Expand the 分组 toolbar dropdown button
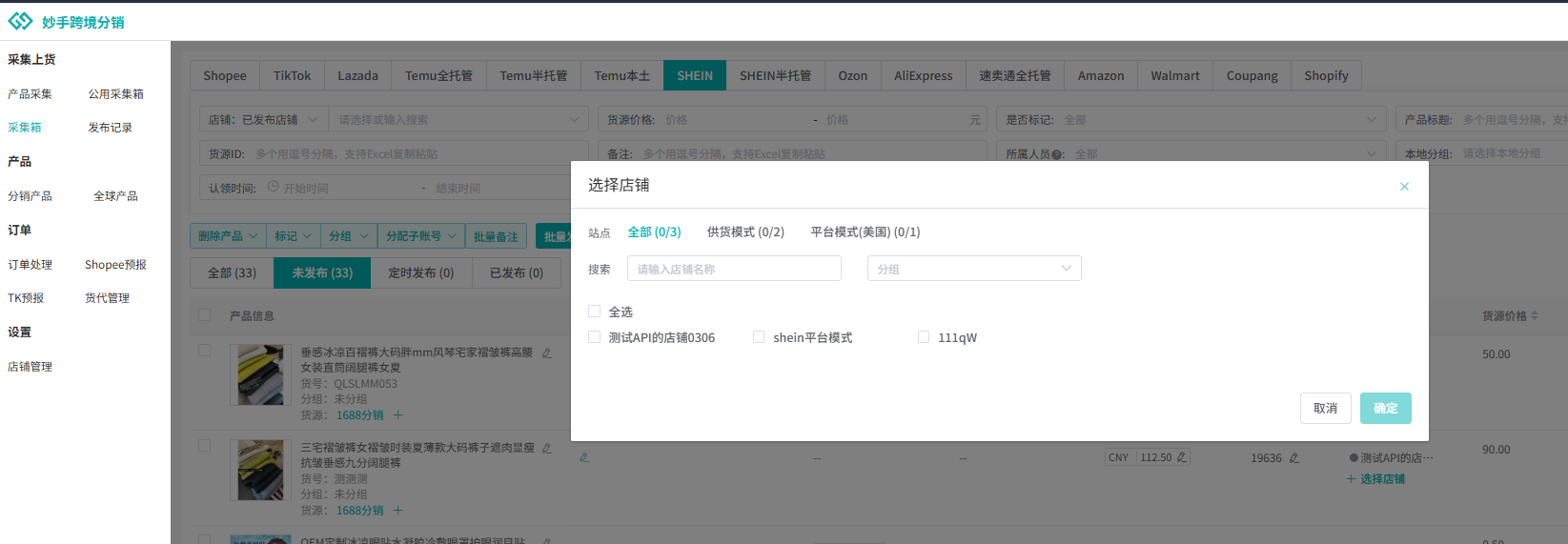The image size is (1568, 544). 348,236
